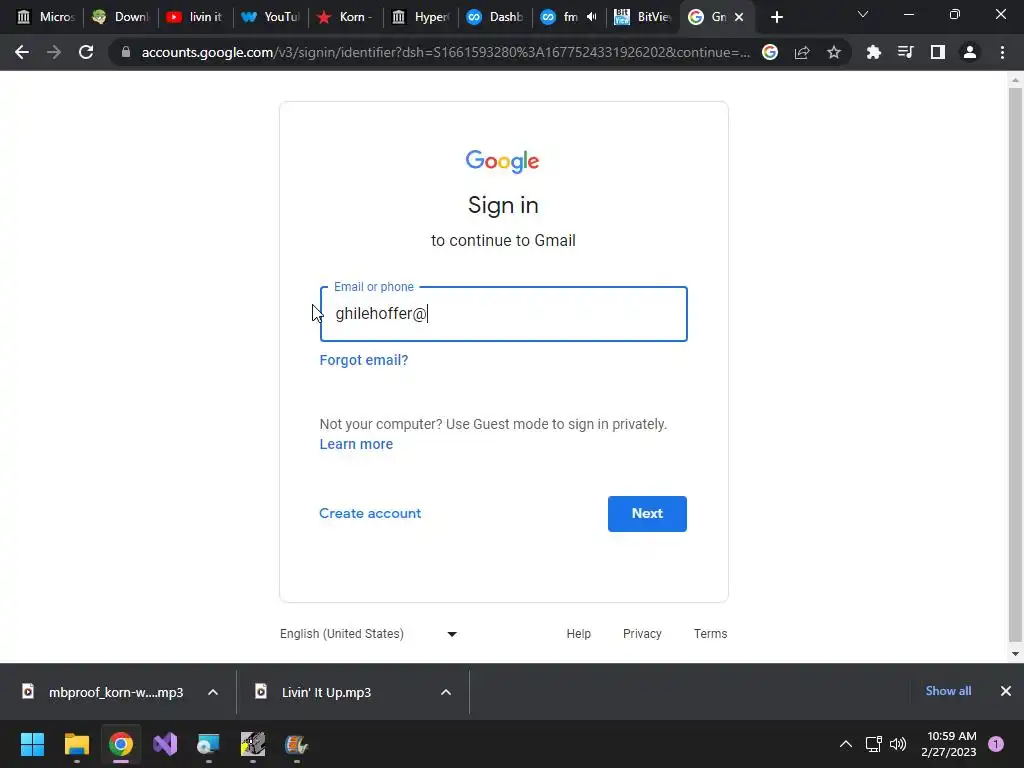Open the volume tray icon
The image size is (1024, 768).
(899, 744)
